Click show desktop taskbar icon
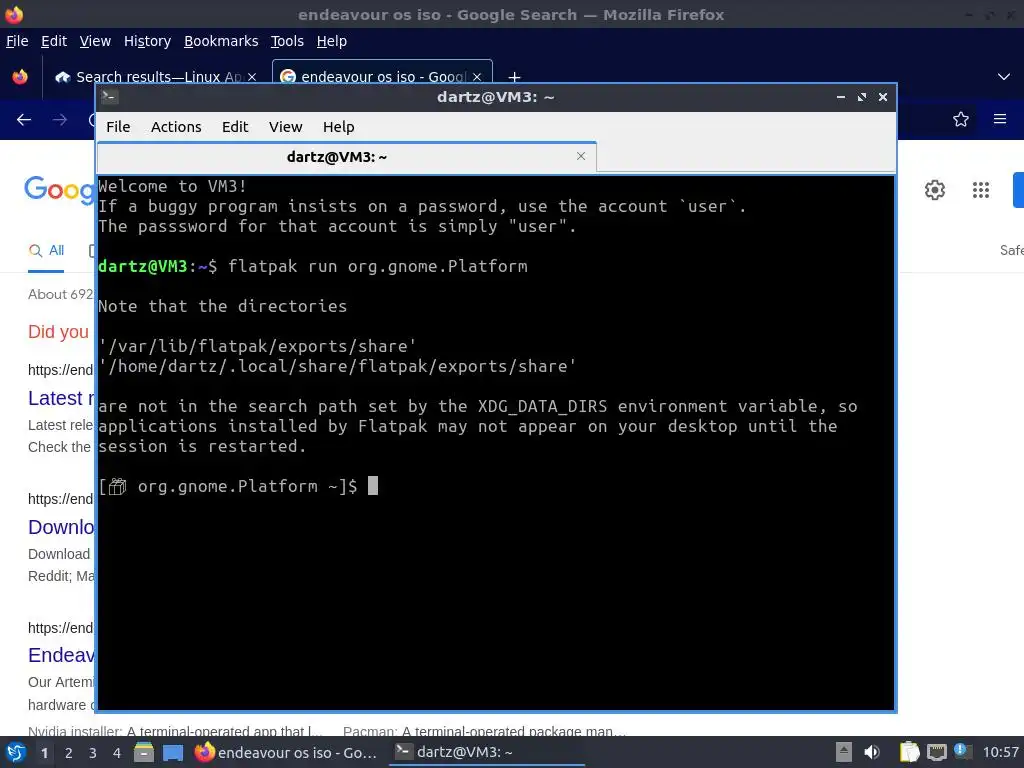This screenshot has height=768, width=1024. 173,752
